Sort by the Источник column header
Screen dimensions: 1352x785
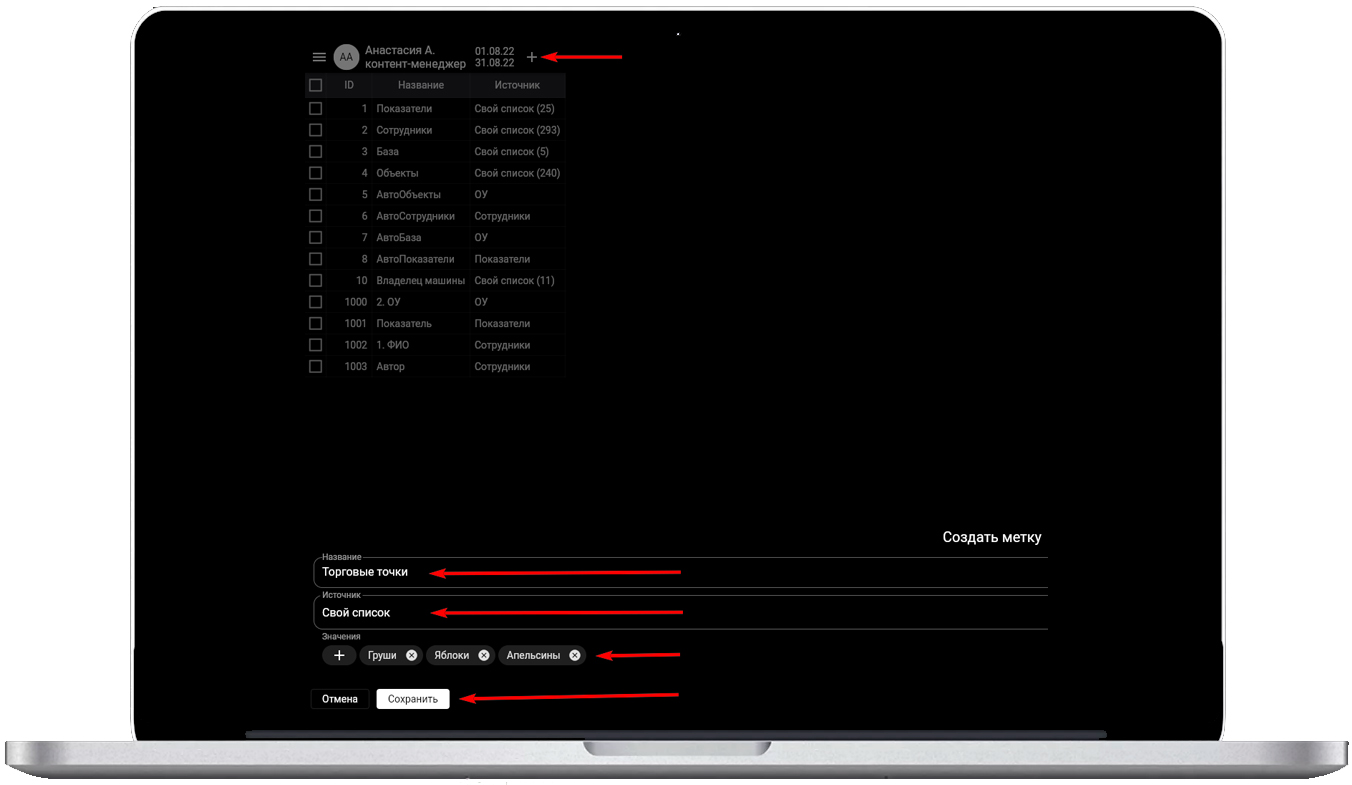pos(517,85)
